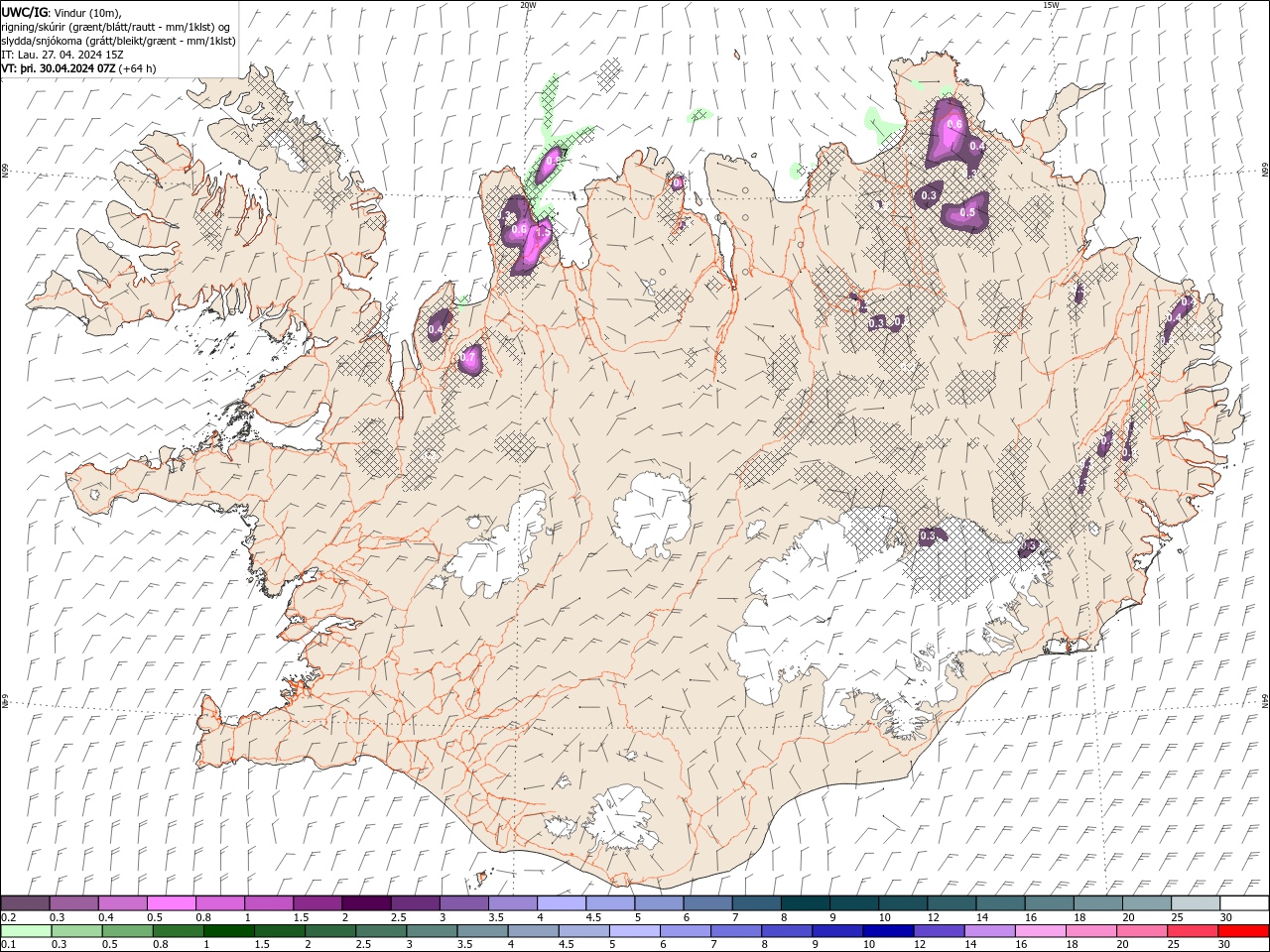
Task: Click the white 30 swatch in upper legend
Action: (1244, 903)
